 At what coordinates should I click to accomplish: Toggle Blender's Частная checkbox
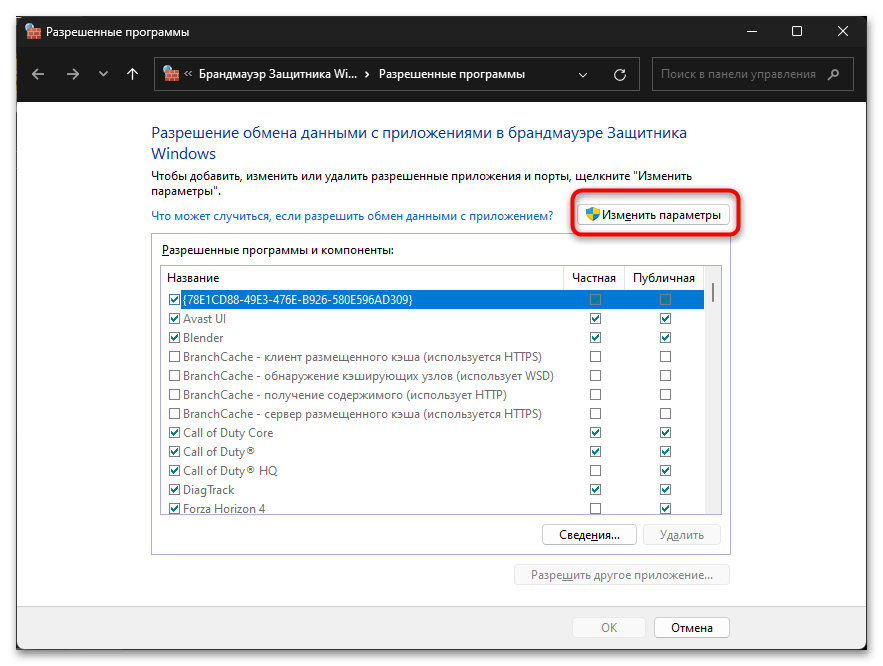pos(596,338)
